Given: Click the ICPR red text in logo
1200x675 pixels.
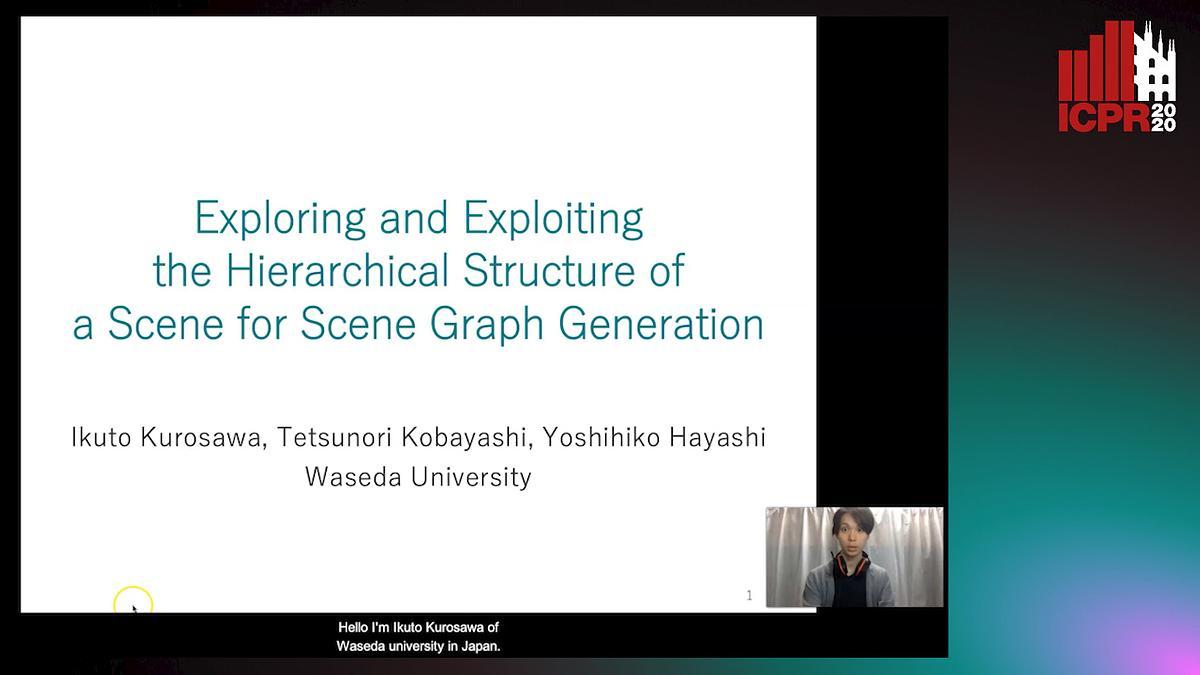Looking at the screenshot, I should tap(1104, 117).
